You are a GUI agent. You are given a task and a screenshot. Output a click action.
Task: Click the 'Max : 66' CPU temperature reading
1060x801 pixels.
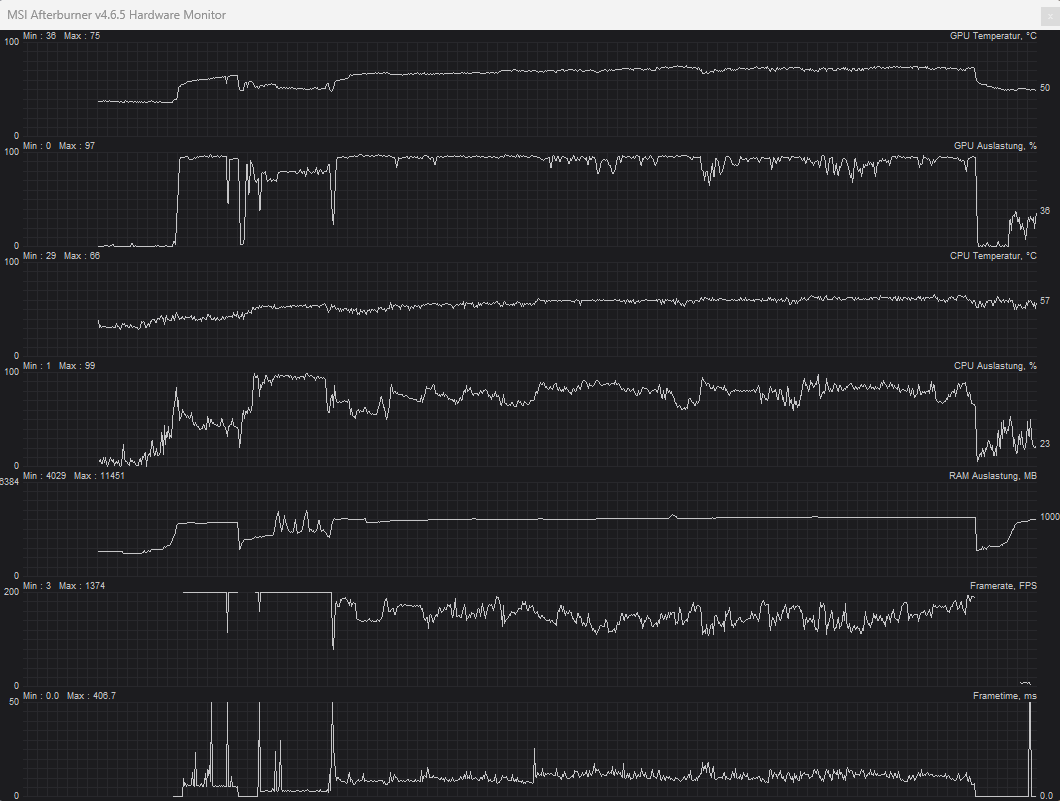[82, 256]
